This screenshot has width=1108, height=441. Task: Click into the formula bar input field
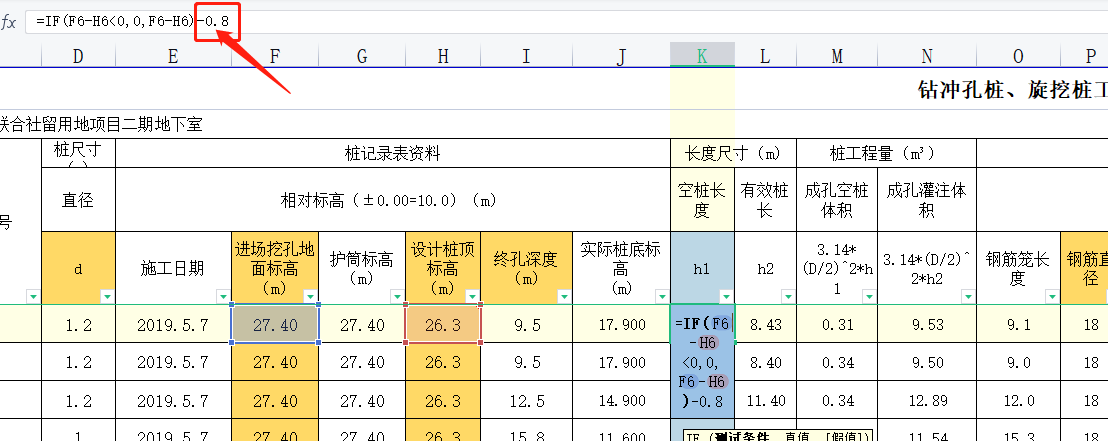tap(565, 22)
